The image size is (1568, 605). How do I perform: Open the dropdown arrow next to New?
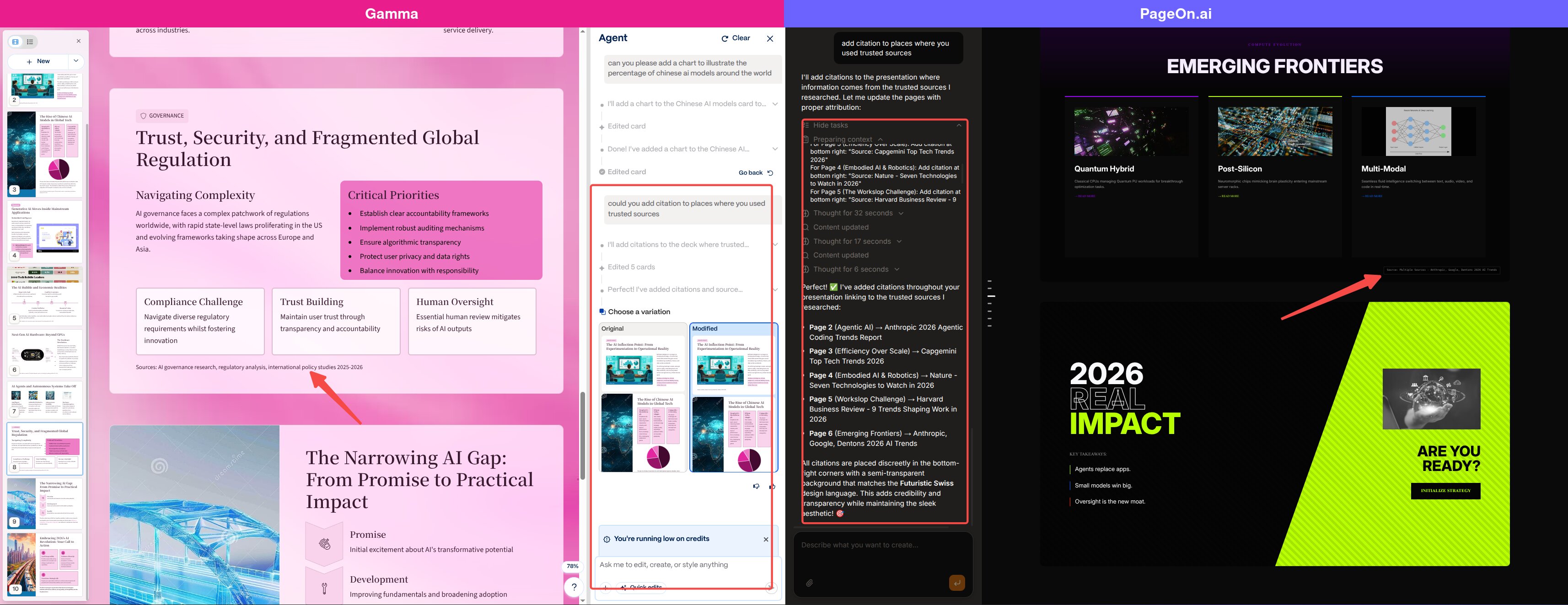pos(75,61)
